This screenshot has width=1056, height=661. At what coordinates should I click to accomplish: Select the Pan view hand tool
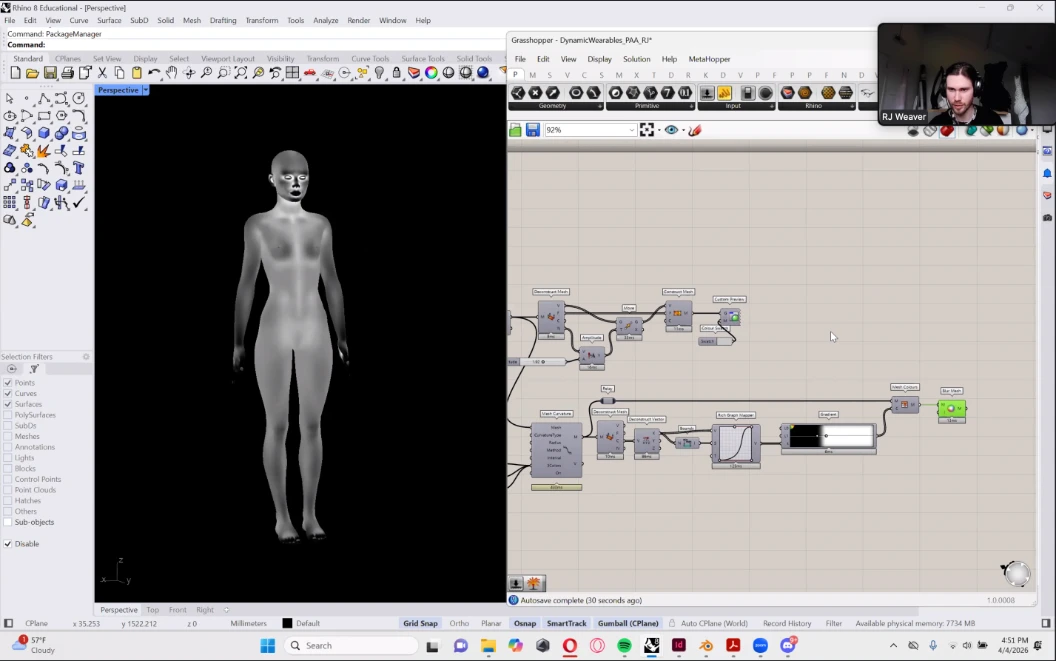[171, 73]
